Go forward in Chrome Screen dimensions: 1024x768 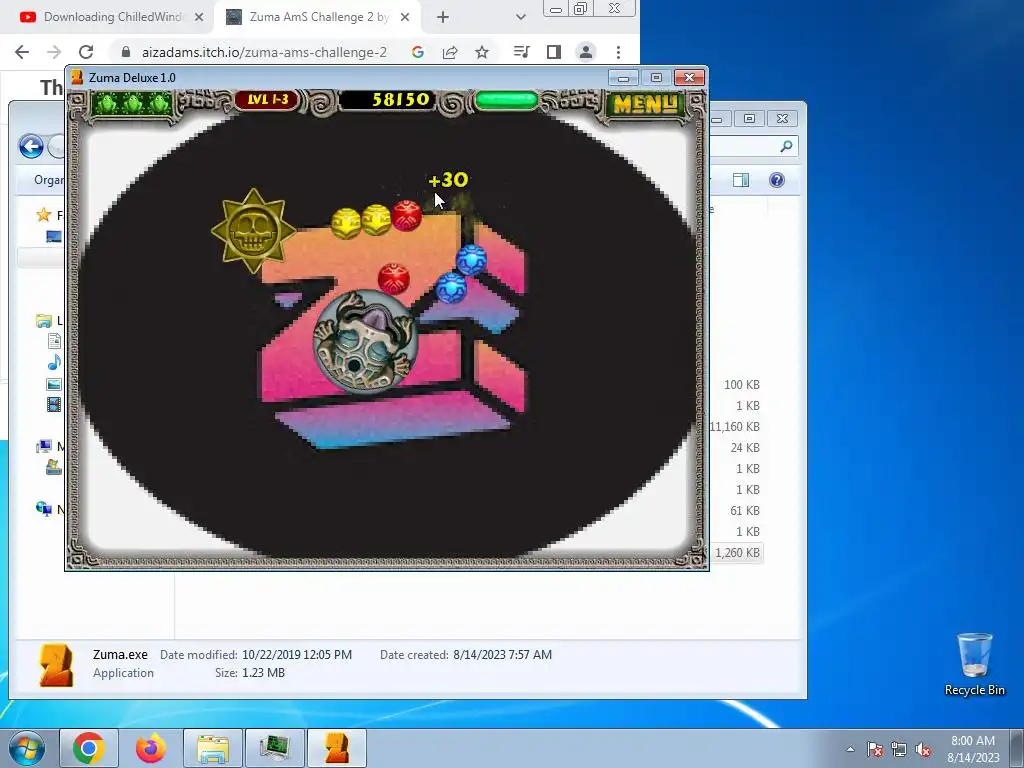pyautogui.click(x=54, y=52)
